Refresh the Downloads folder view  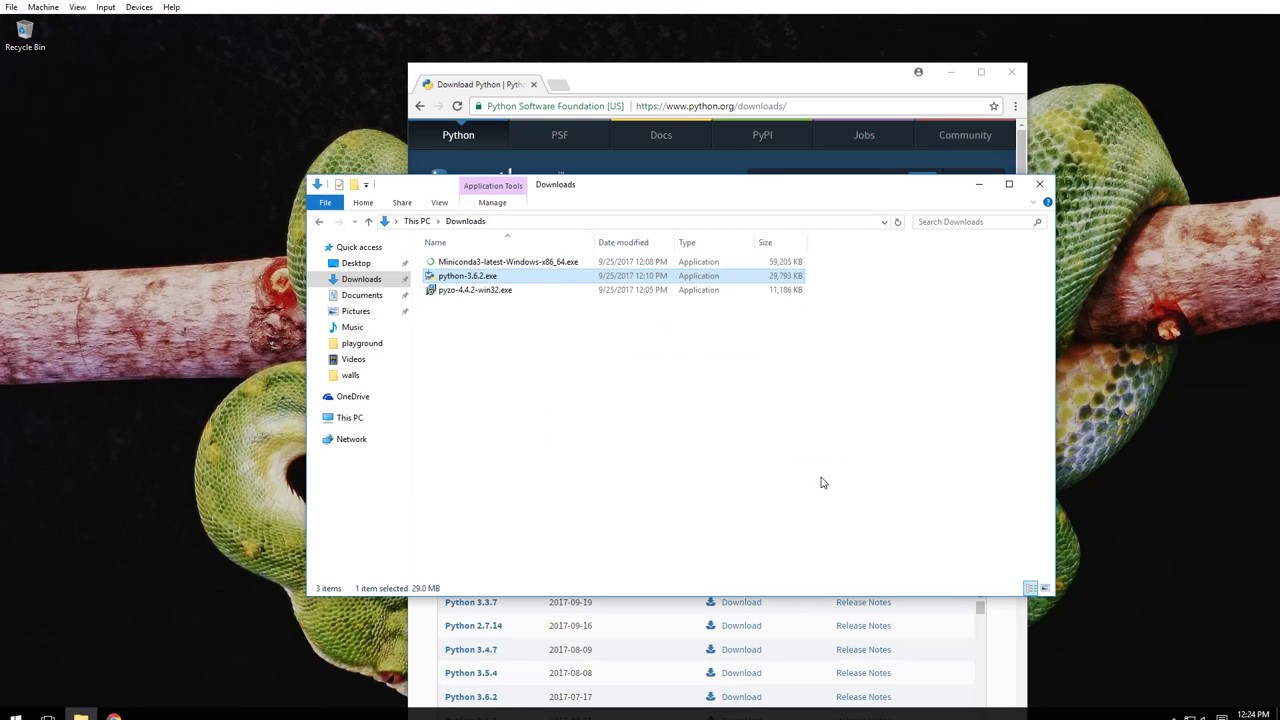897,222
